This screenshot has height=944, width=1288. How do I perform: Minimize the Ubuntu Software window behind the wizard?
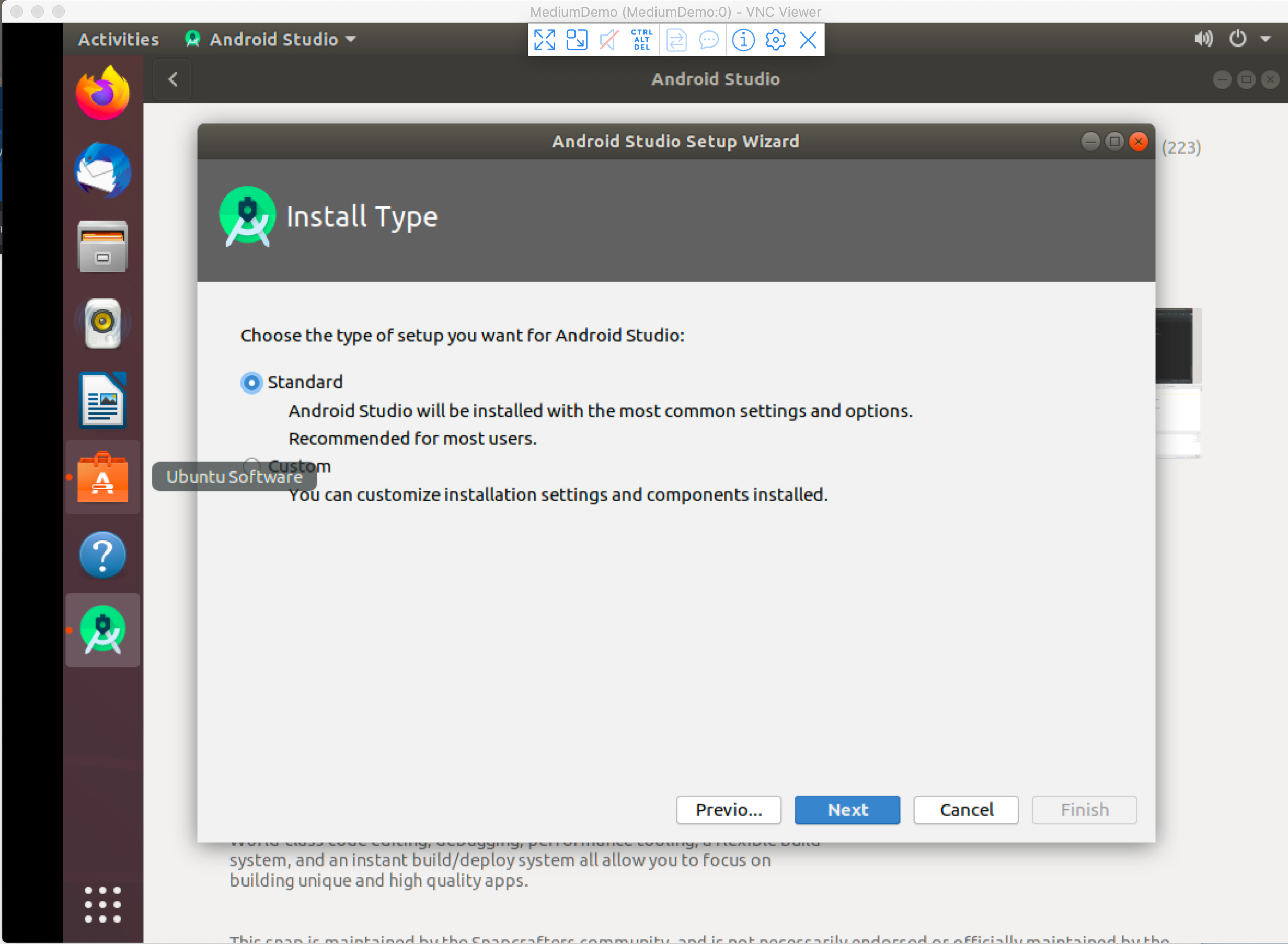[1222, 79]
